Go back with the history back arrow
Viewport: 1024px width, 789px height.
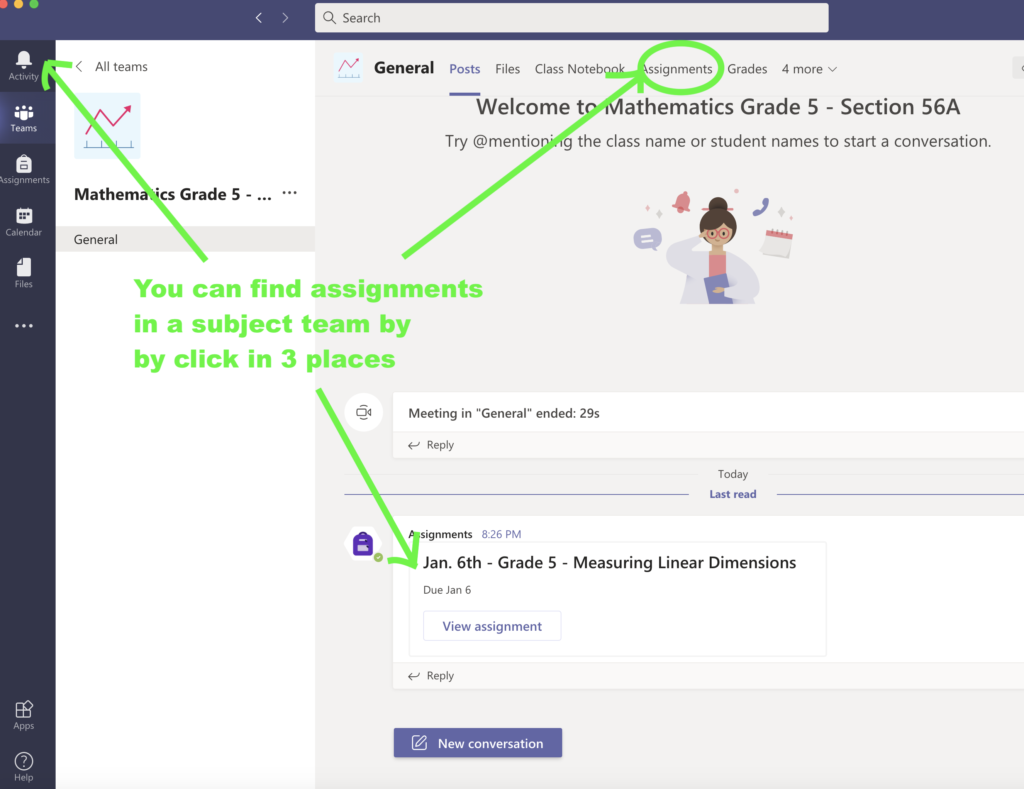tap(259, 18)
